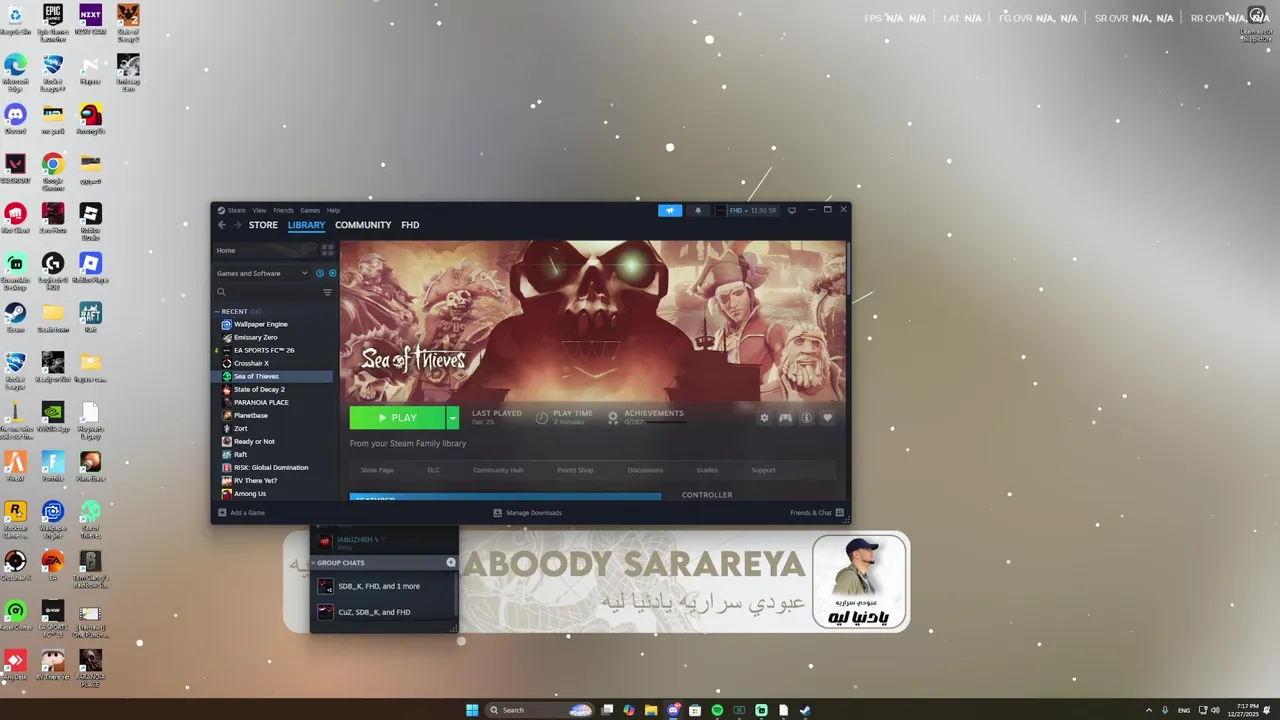Open Friends & Chat button

click(817, 513)
